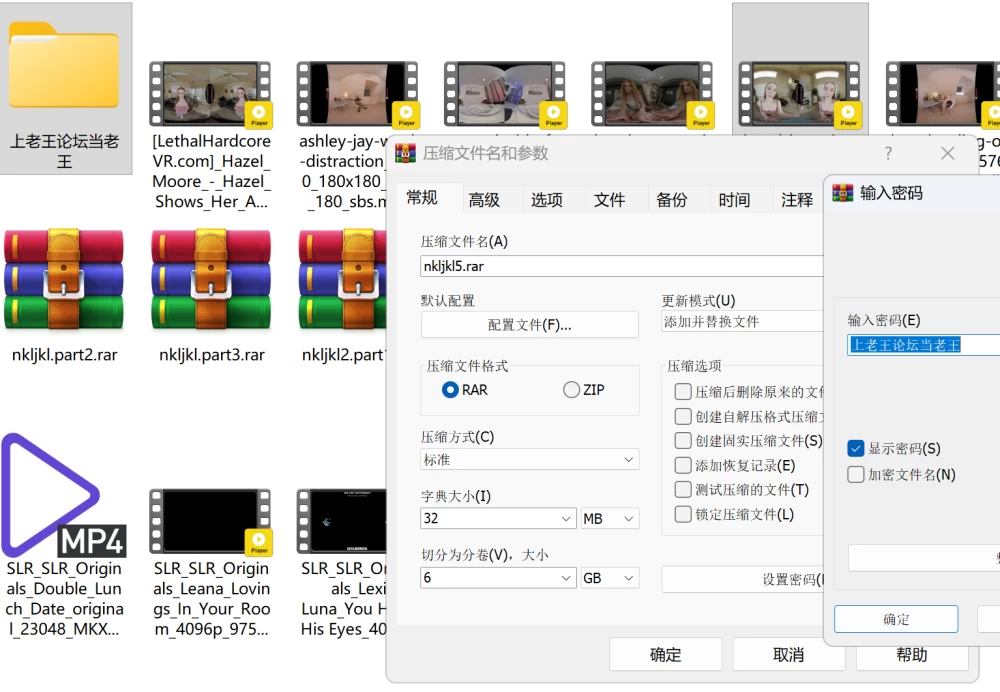The width and height of the screenshot is (1000, 692).
Task: Switch to the 高级 tab
Action: tap(484, 200)
